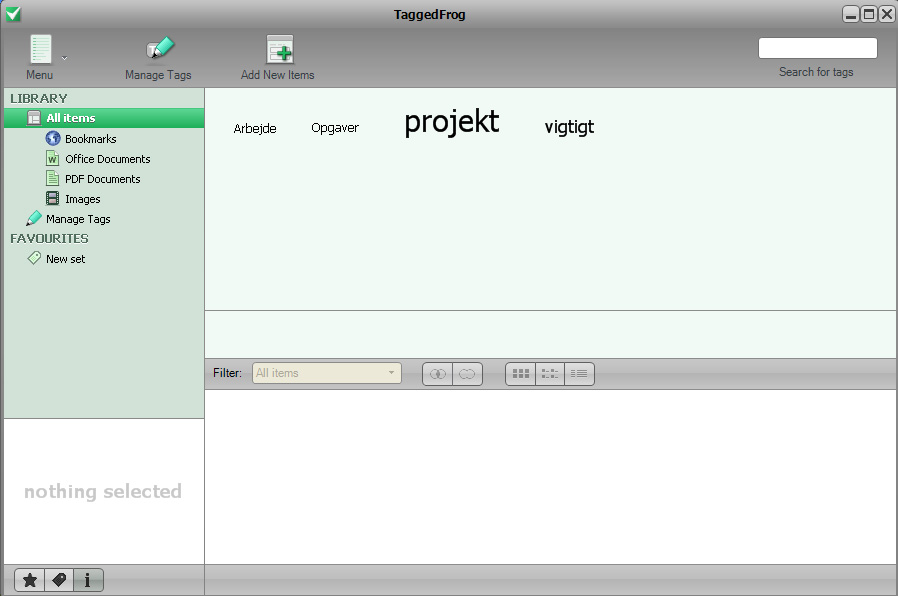This screenshot has height=596, width=898.
Task: Click the FAVOURITES section header
Action: [49, 239]
